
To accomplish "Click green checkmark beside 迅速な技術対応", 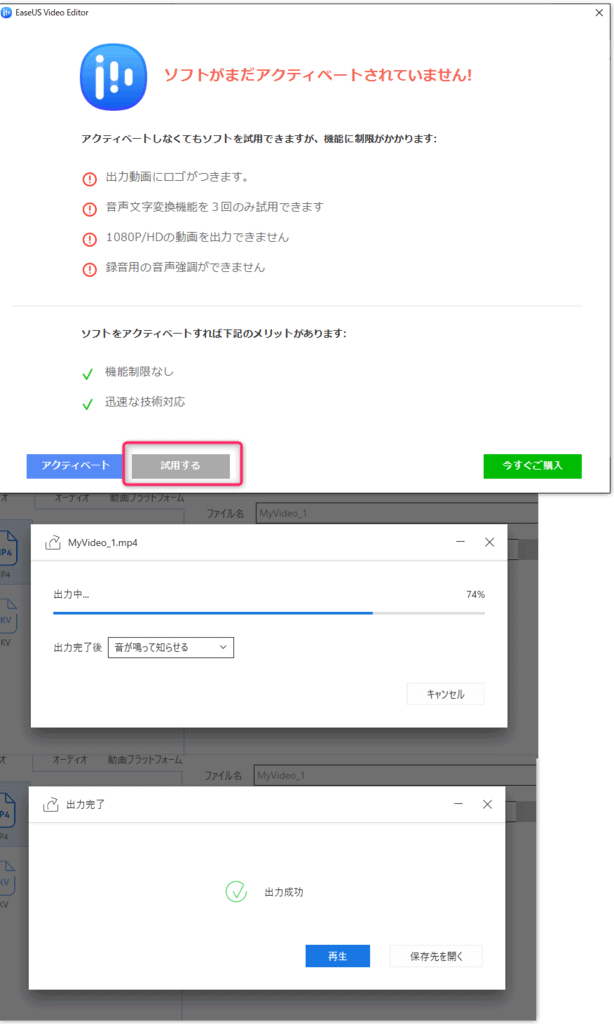I will tap(89, 403).
